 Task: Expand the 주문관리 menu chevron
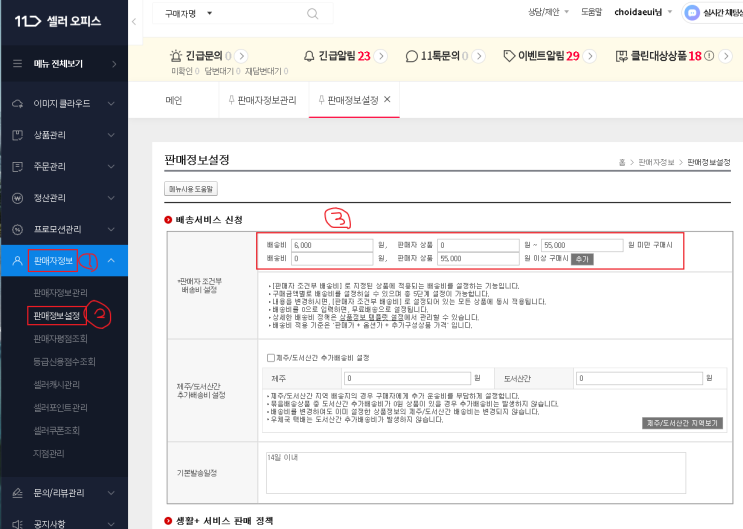pos(111,166)
